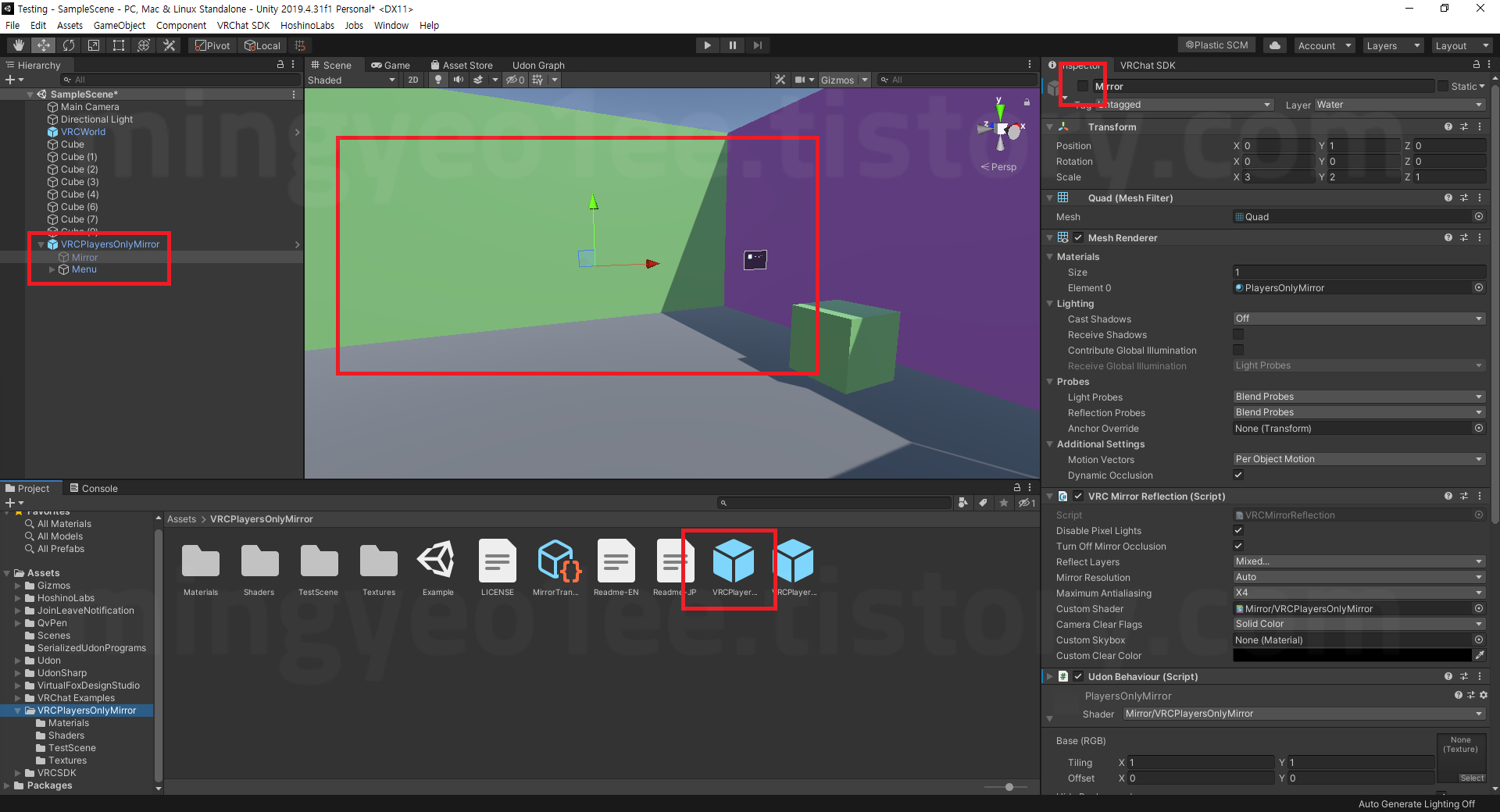Select the Scale tool
This screenshot has width=1500, height=812.
(94, 45)
